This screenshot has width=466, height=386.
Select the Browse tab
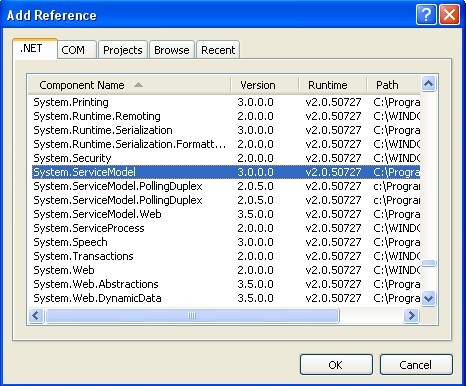(172, 50)
